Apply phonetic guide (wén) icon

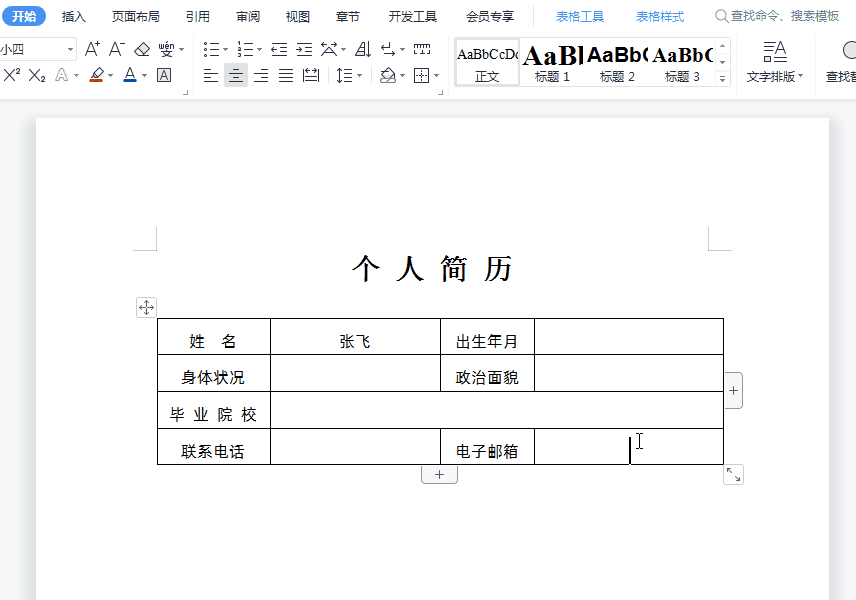click(166, 50)
